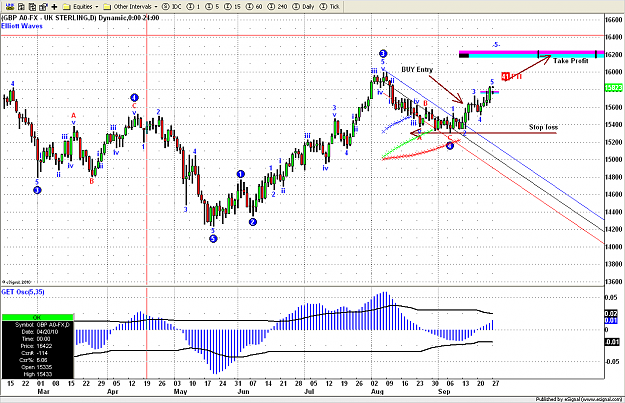Click the Stop loss annotation text
The width and height of the screenshot is (625, 403).
point(543,127)
